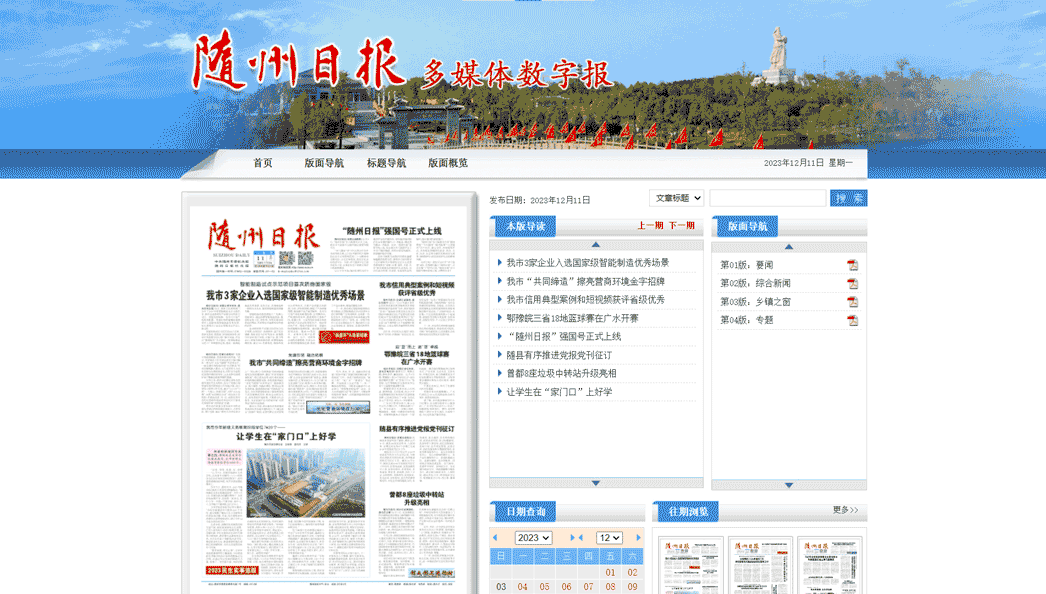
Task: Open article 我市3家企业入选国家级智能制造优秀场景
Action: tap(587, 263)
